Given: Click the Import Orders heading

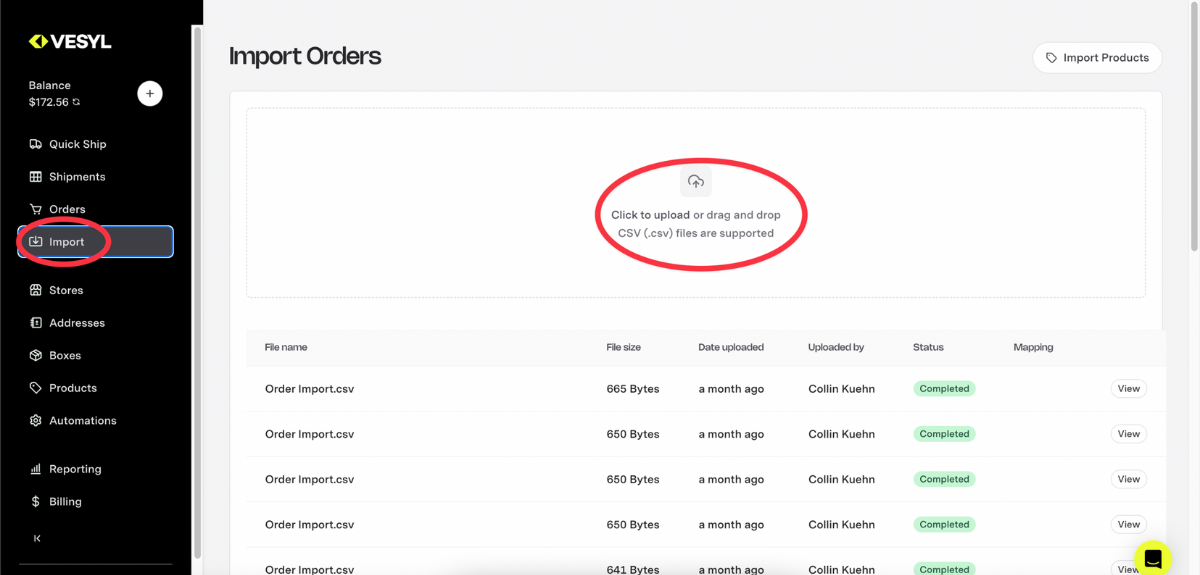Looking at the screenshot, I should tap(305, 56).
